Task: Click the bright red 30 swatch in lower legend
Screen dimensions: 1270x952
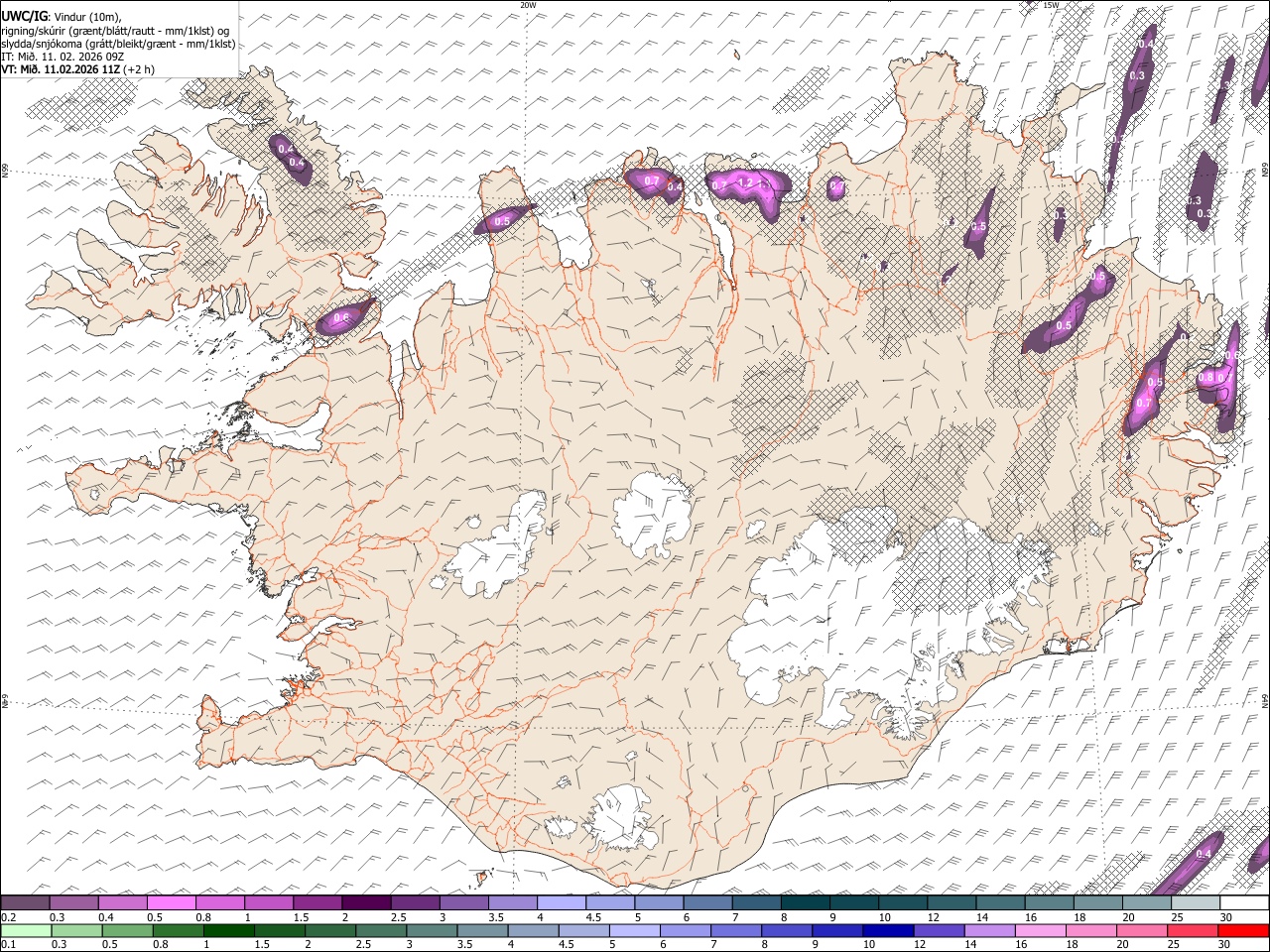Action: 1244,930
